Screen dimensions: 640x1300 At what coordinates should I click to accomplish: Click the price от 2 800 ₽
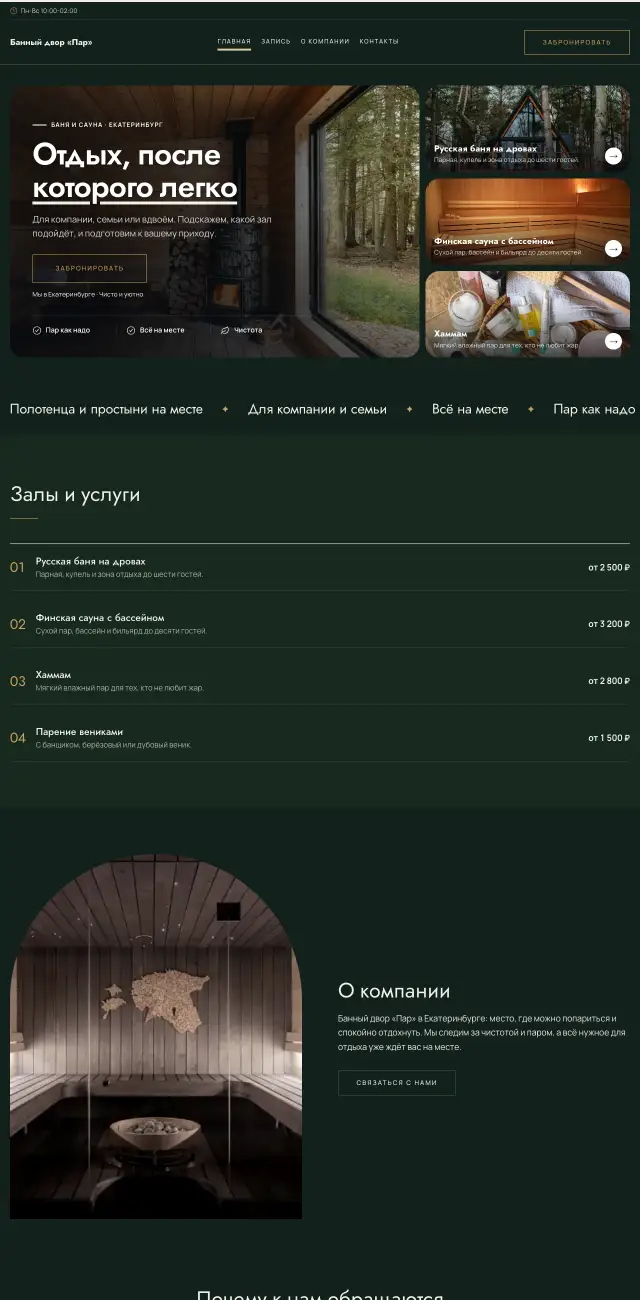click(609, 681)
